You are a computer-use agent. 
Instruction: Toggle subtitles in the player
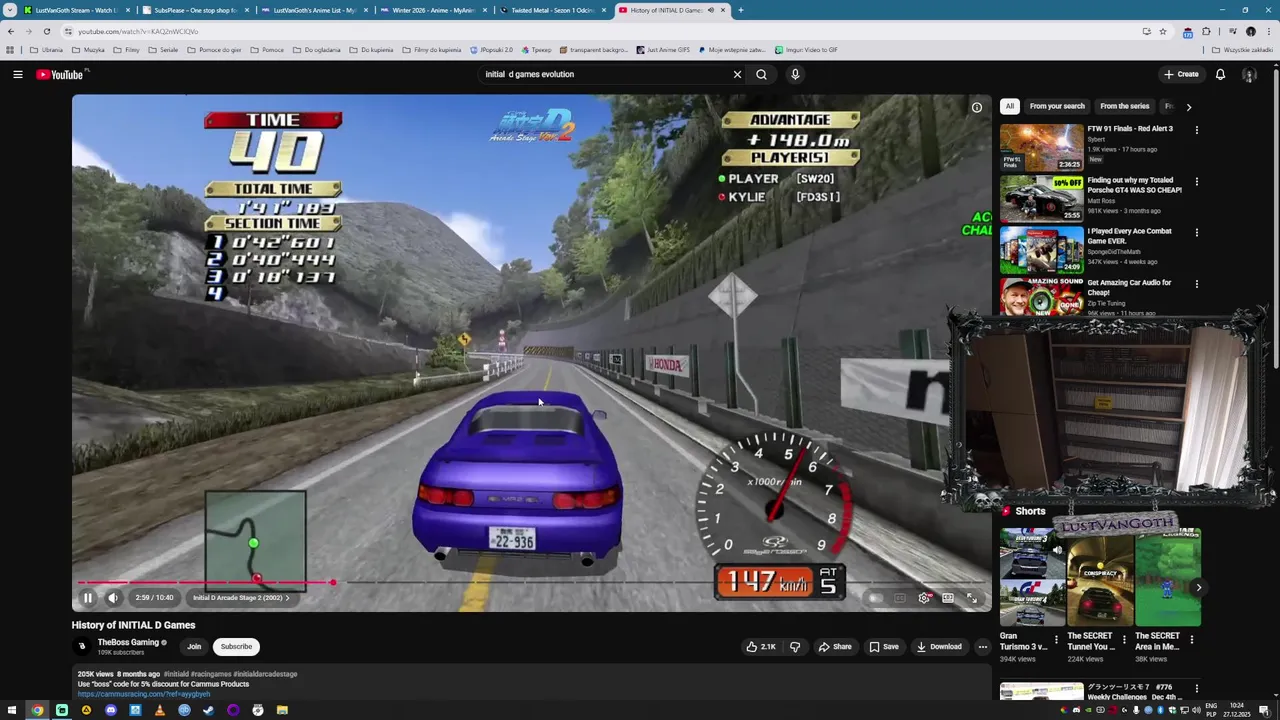[x=900, y=598]
